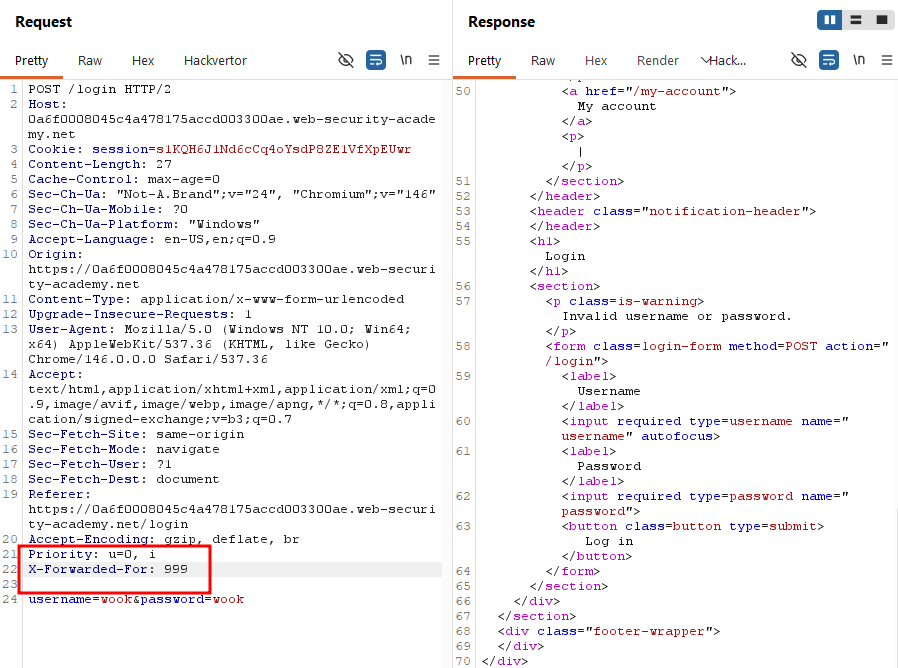Open the Response Render tab
The width and height of the screenshot is (898, 668).
tap(657, 61)
